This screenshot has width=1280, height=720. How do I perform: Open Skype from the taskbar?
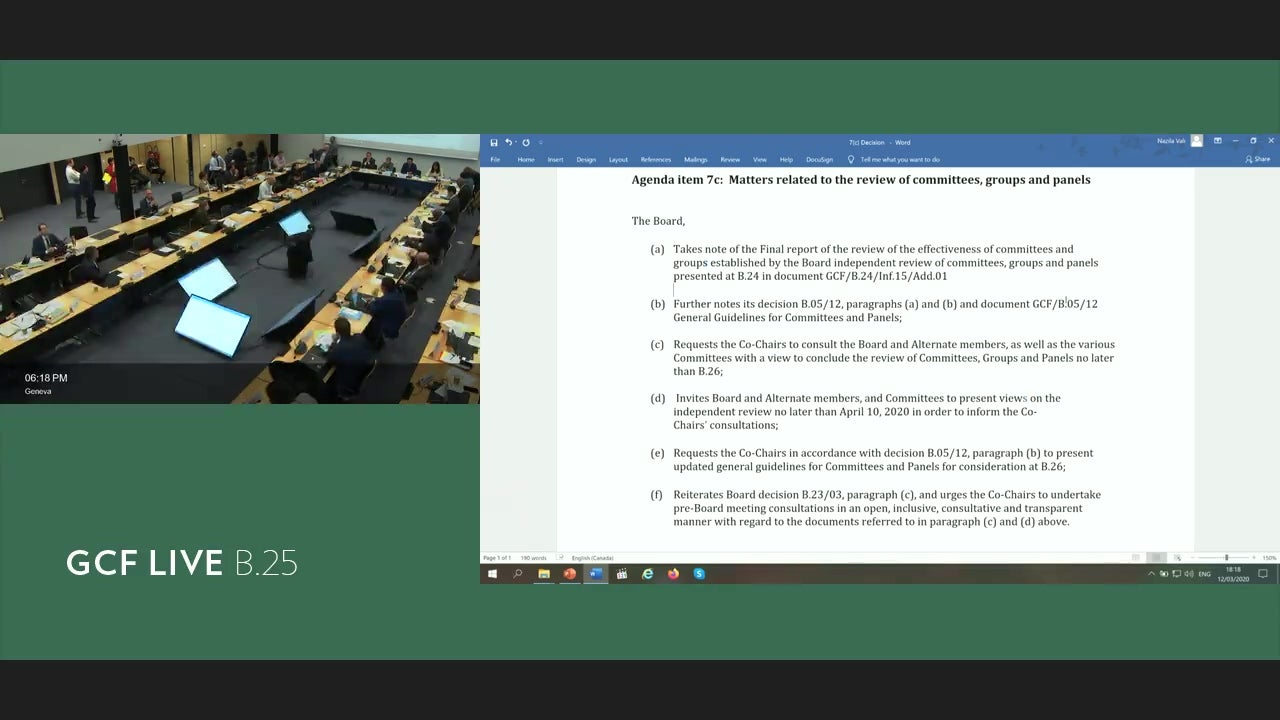699,574
